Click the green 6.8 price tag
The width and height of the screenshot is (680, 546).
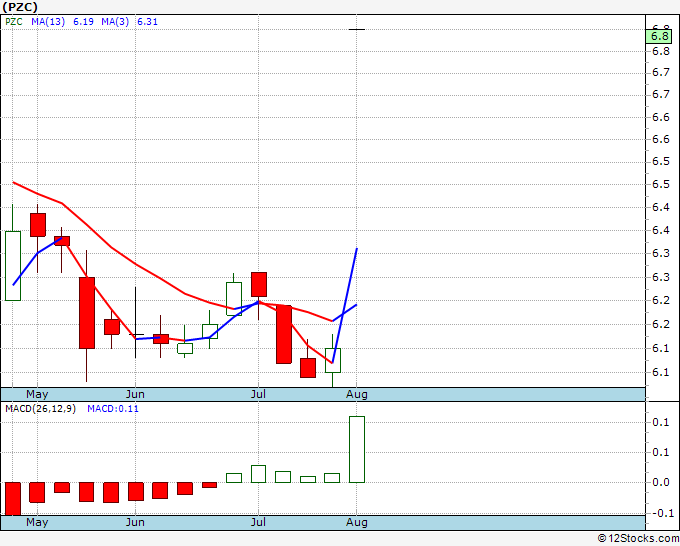tap(659, 36)
